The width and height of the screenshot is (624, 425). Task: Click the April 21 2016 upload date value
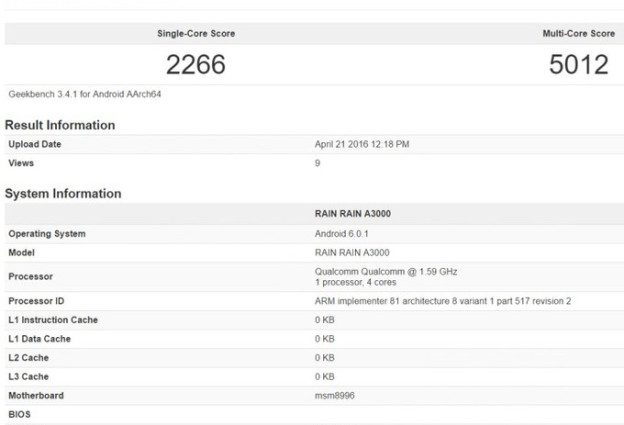[361, 145]
